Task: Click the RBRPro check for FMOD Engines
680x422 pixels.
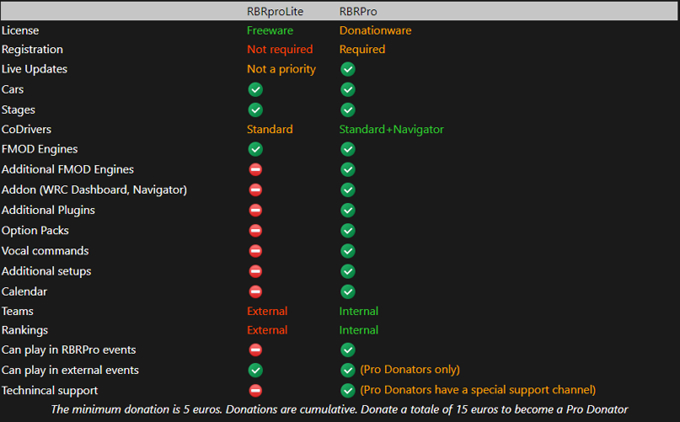Action: (348, 149)
